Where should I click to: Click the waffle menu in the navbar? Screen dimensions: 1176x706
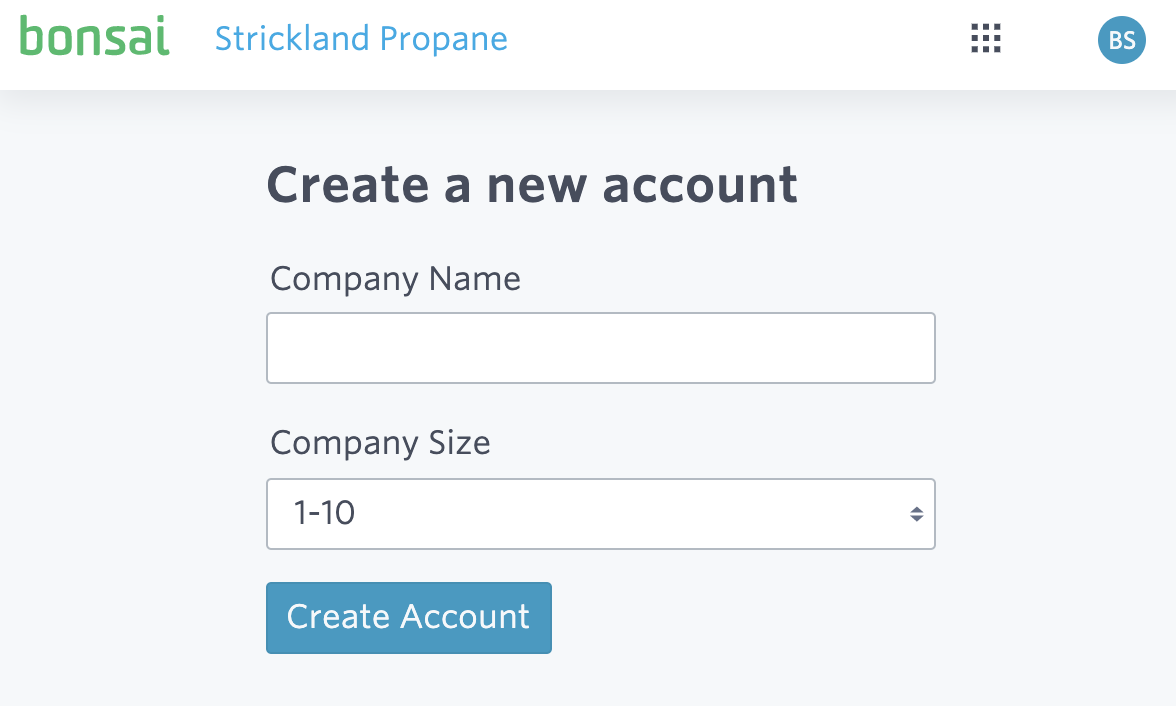pyautogui.click(x=985, y=39)
